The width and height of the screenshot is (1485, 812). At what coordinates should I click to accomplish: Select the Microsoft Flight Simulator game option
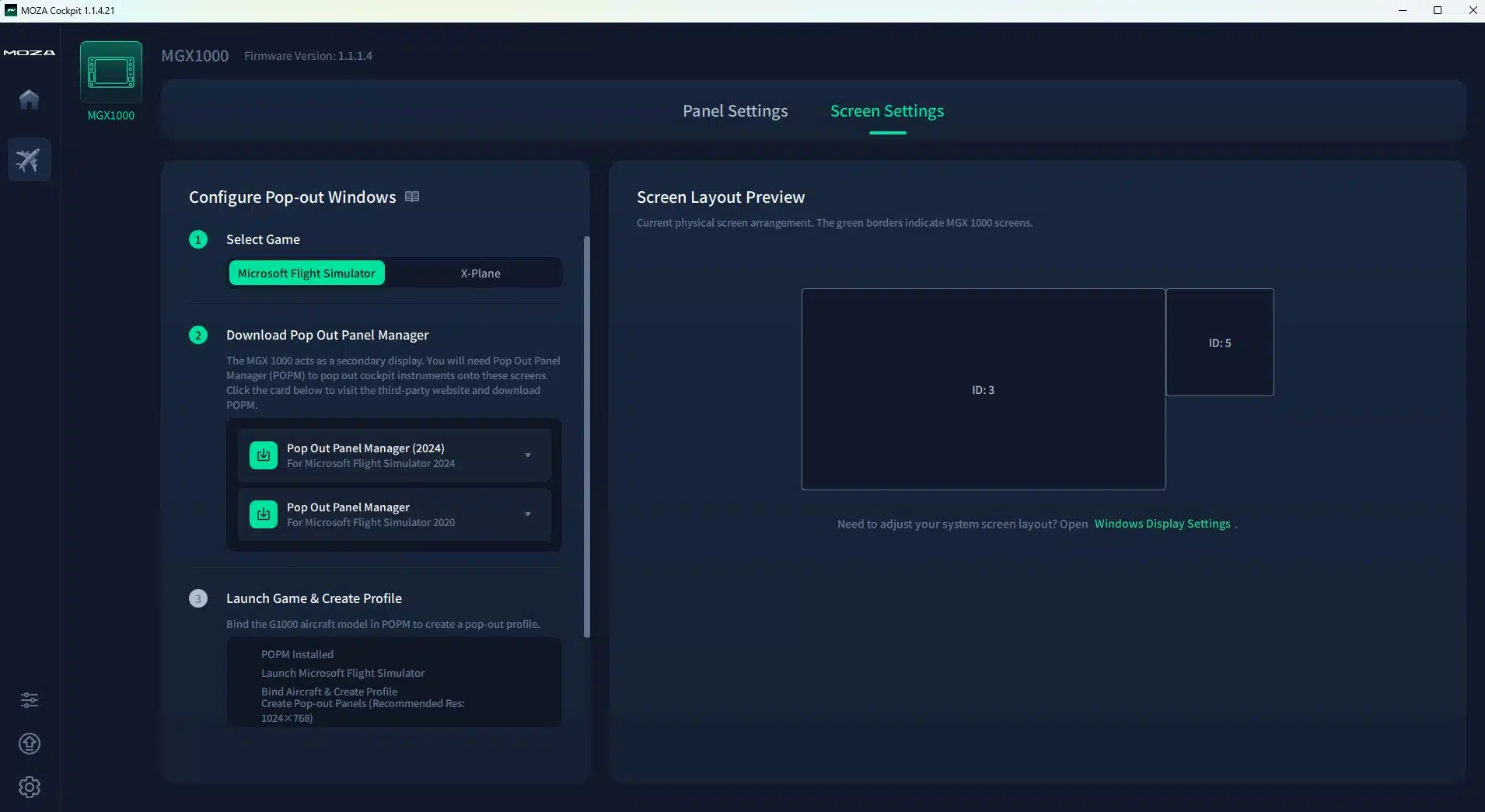click(x=306, y=273)
